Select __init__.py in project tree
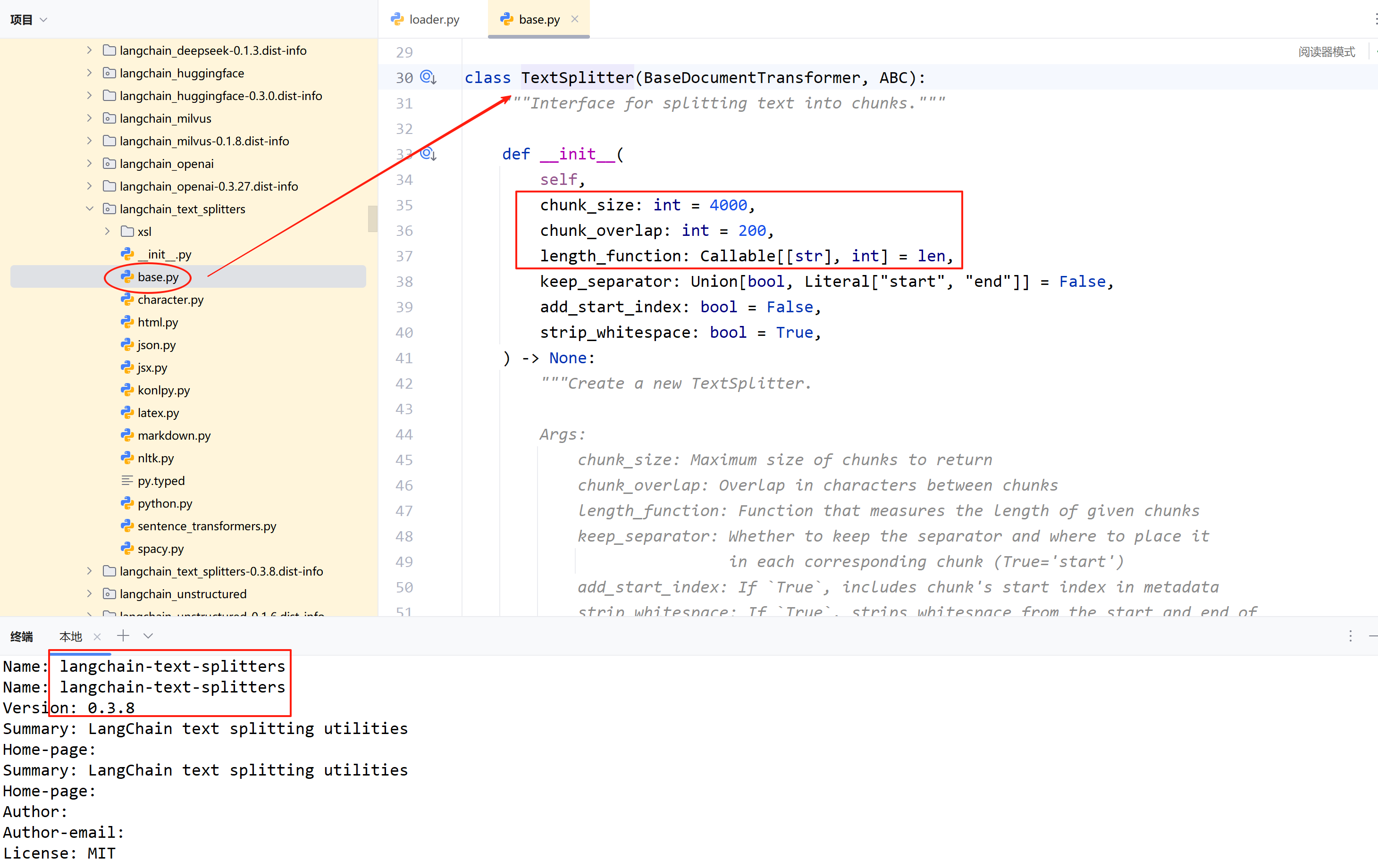 click(x=164, y=254)
